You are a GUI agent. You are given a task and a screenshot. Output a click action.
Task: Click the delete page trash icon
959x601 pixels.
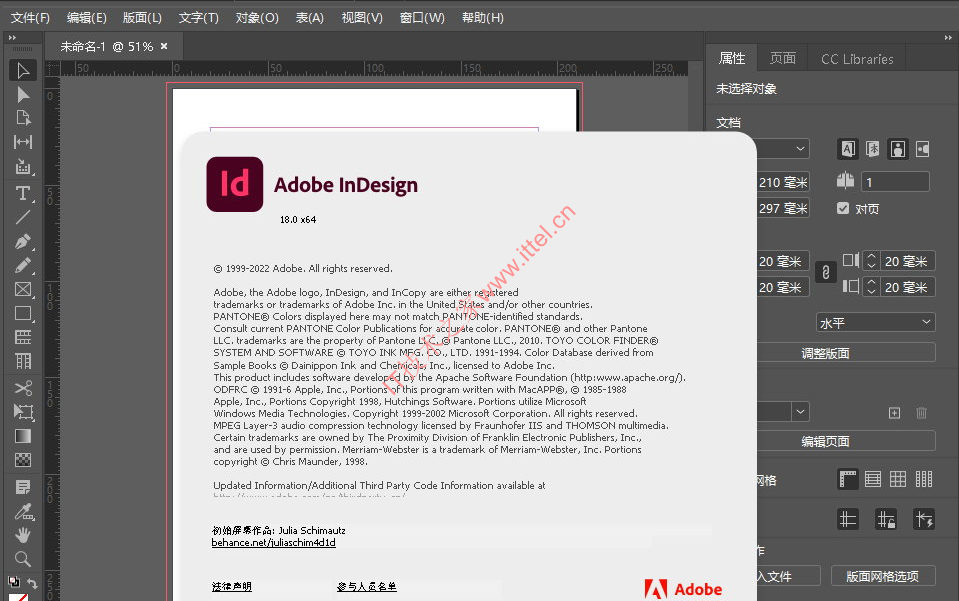click(921, 413)
